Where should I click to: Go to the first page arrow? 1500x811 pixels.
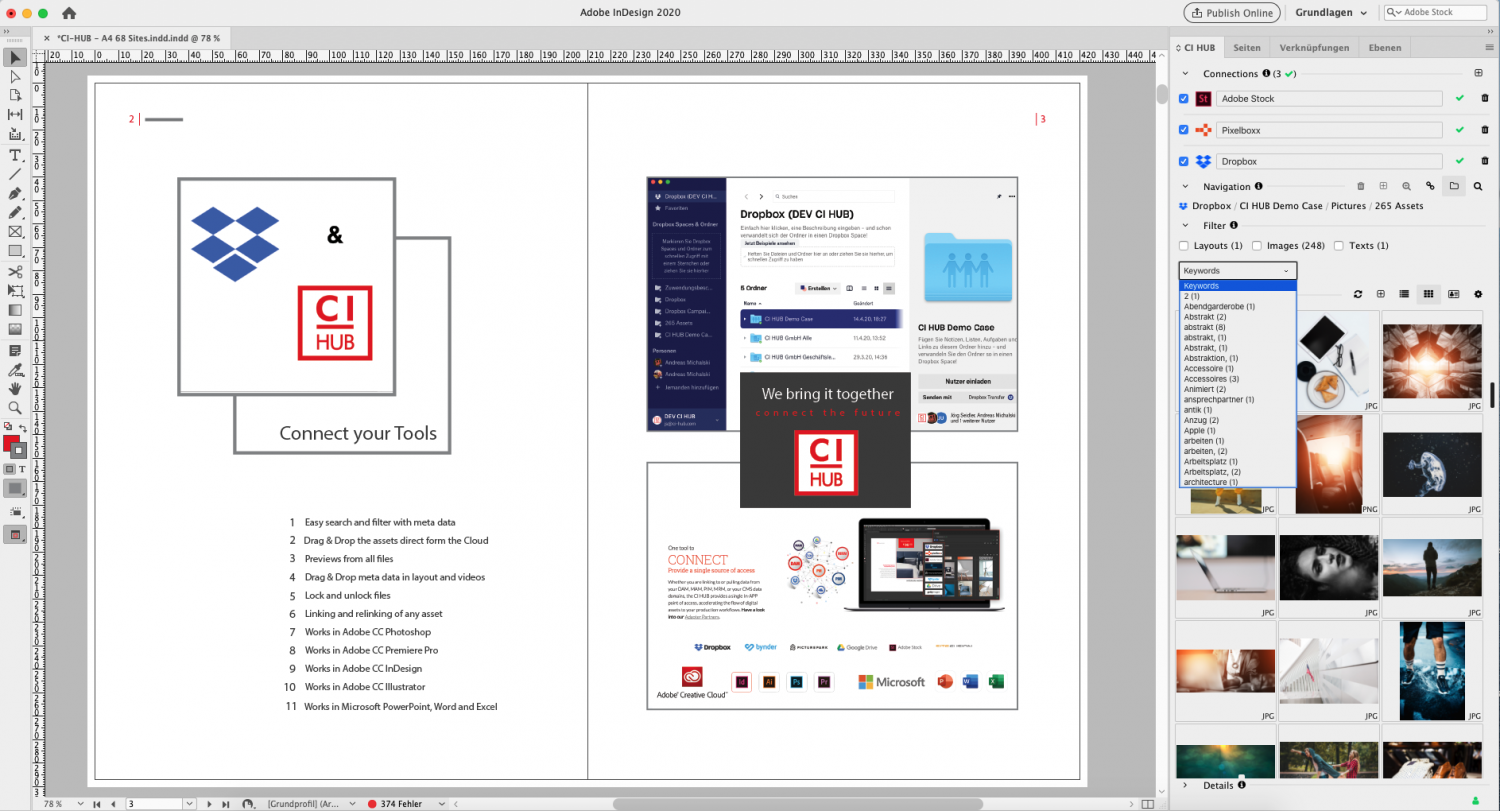tap(97, 804)
